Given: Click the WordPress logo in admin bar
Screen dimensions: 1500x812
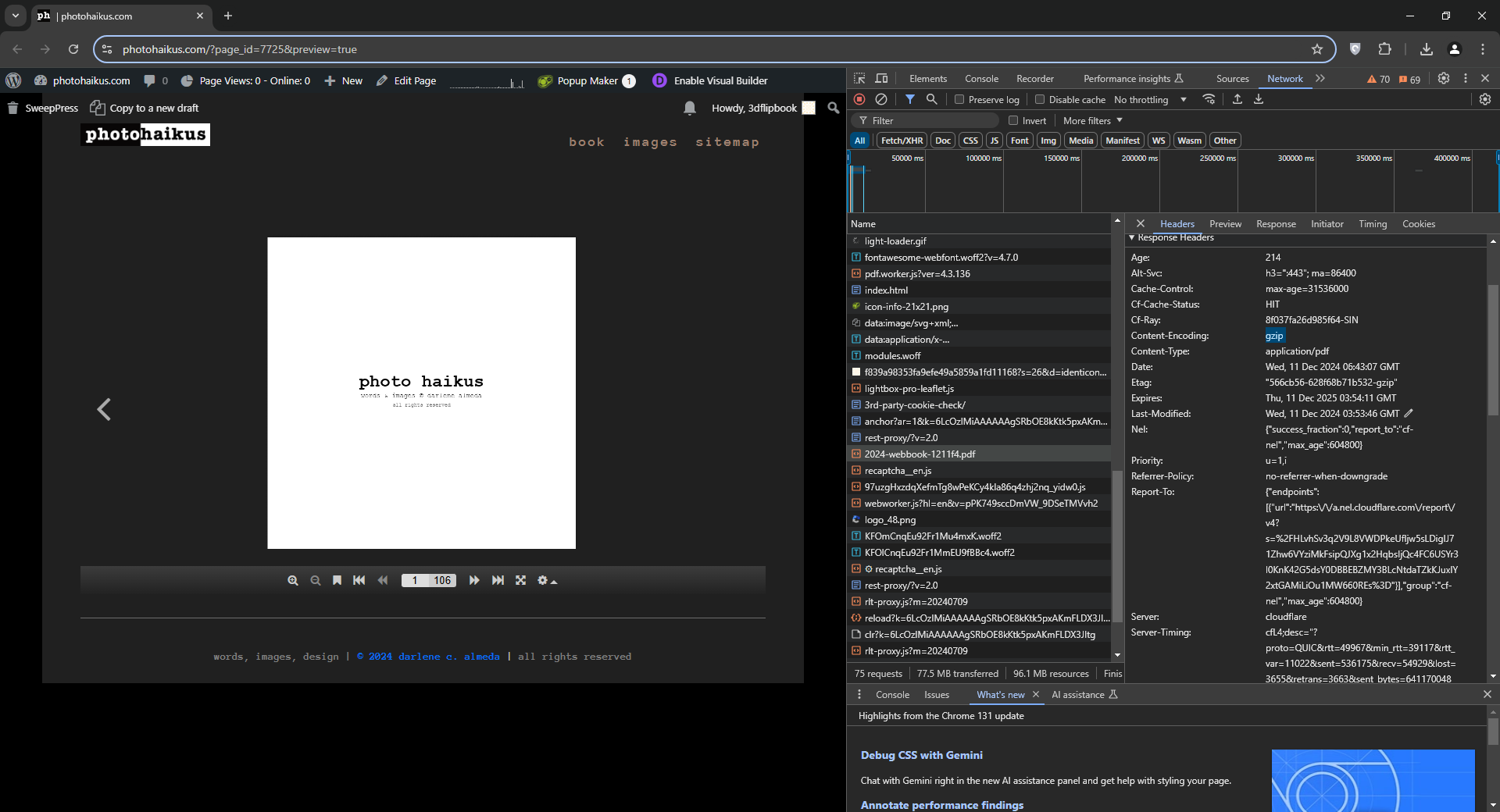Looking at the screenshot, I should click(13, 80).
